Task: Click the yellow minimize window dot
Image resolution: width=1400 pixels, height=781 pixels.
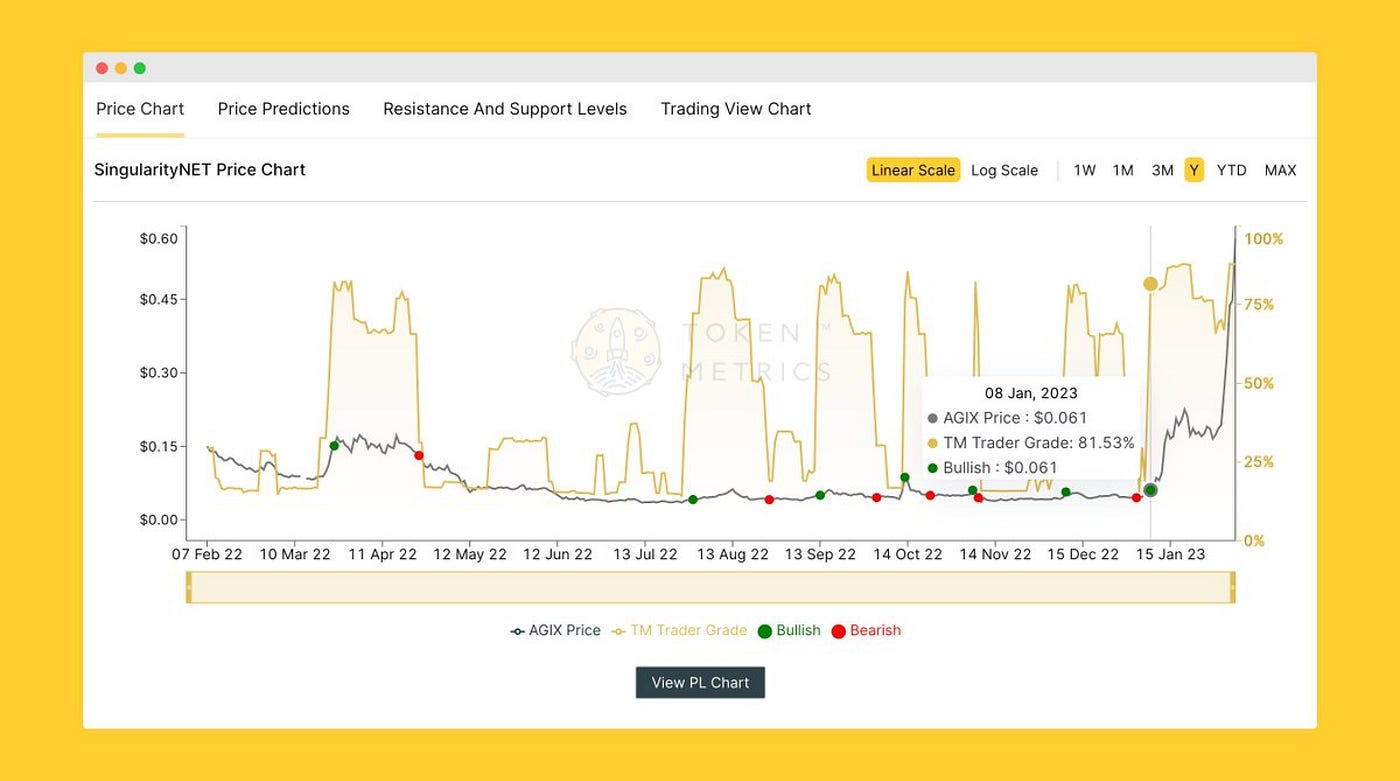Action: (121, 68)
